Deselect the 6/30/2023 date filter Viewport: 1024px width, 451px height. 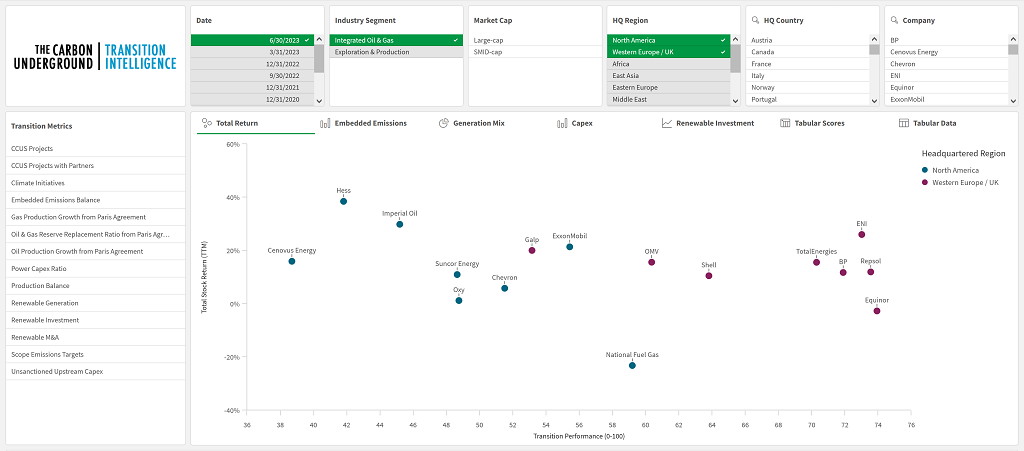252,40
